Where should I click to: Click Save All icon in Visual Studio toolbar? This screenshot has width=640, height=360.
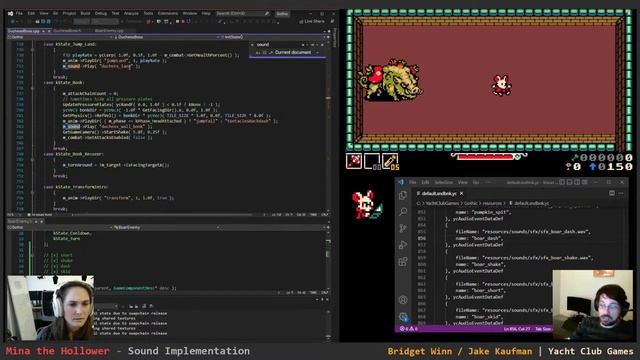pyautogui.click(x=48, y=21)
